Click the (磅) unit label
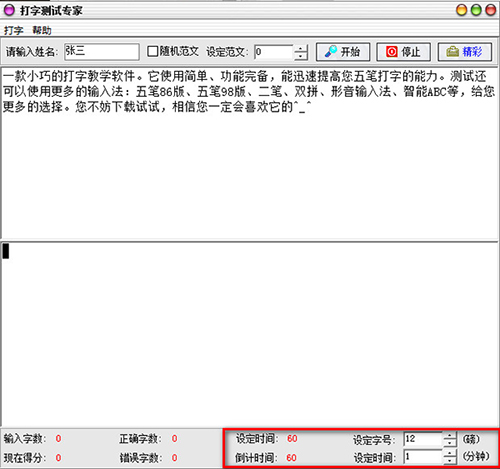 pyautogui.click(x=471, y=439)
